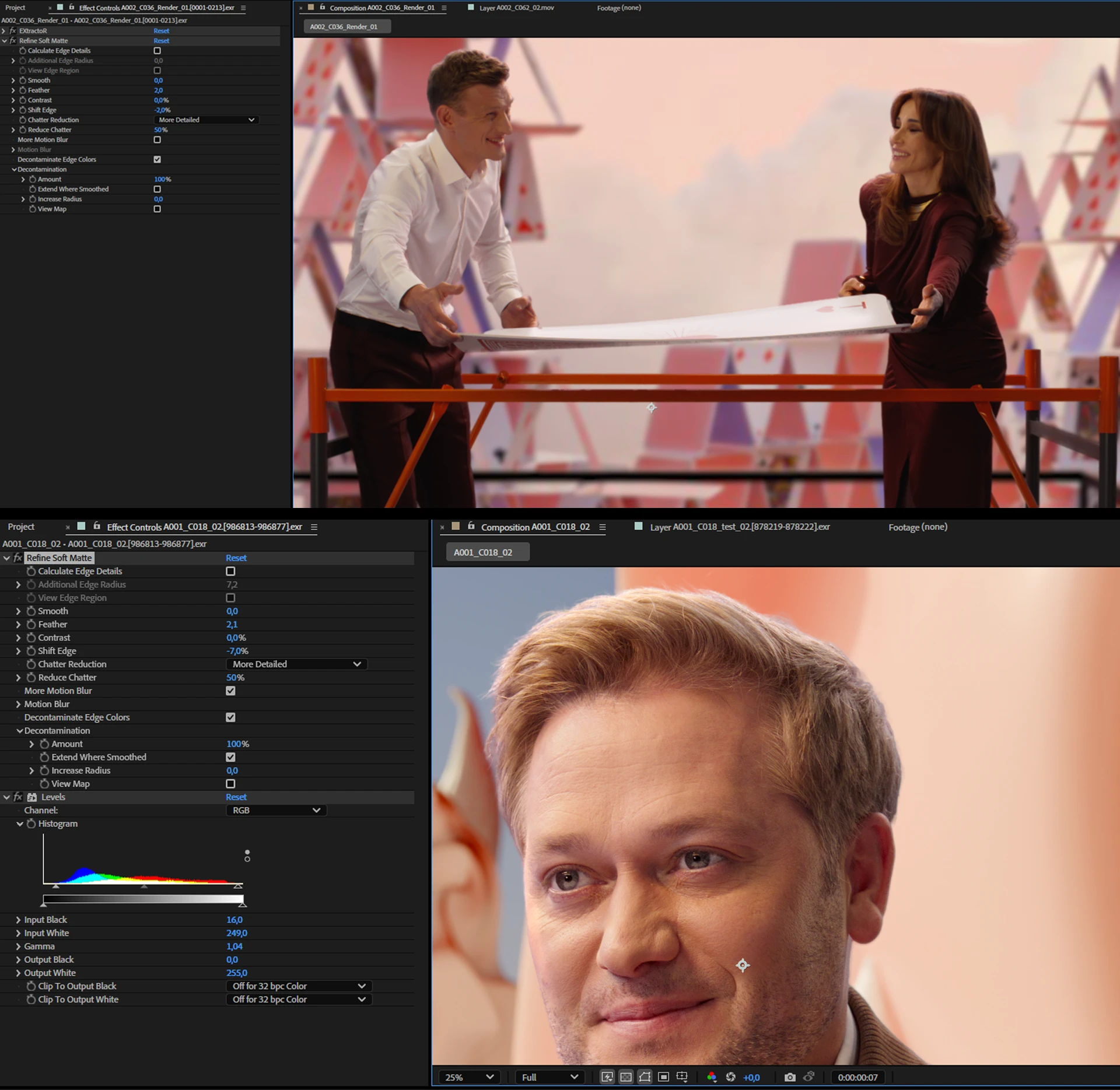Click the reset exposure aperture icon
Screen dimensions: 1120x1090
(x=730, y=1077)
